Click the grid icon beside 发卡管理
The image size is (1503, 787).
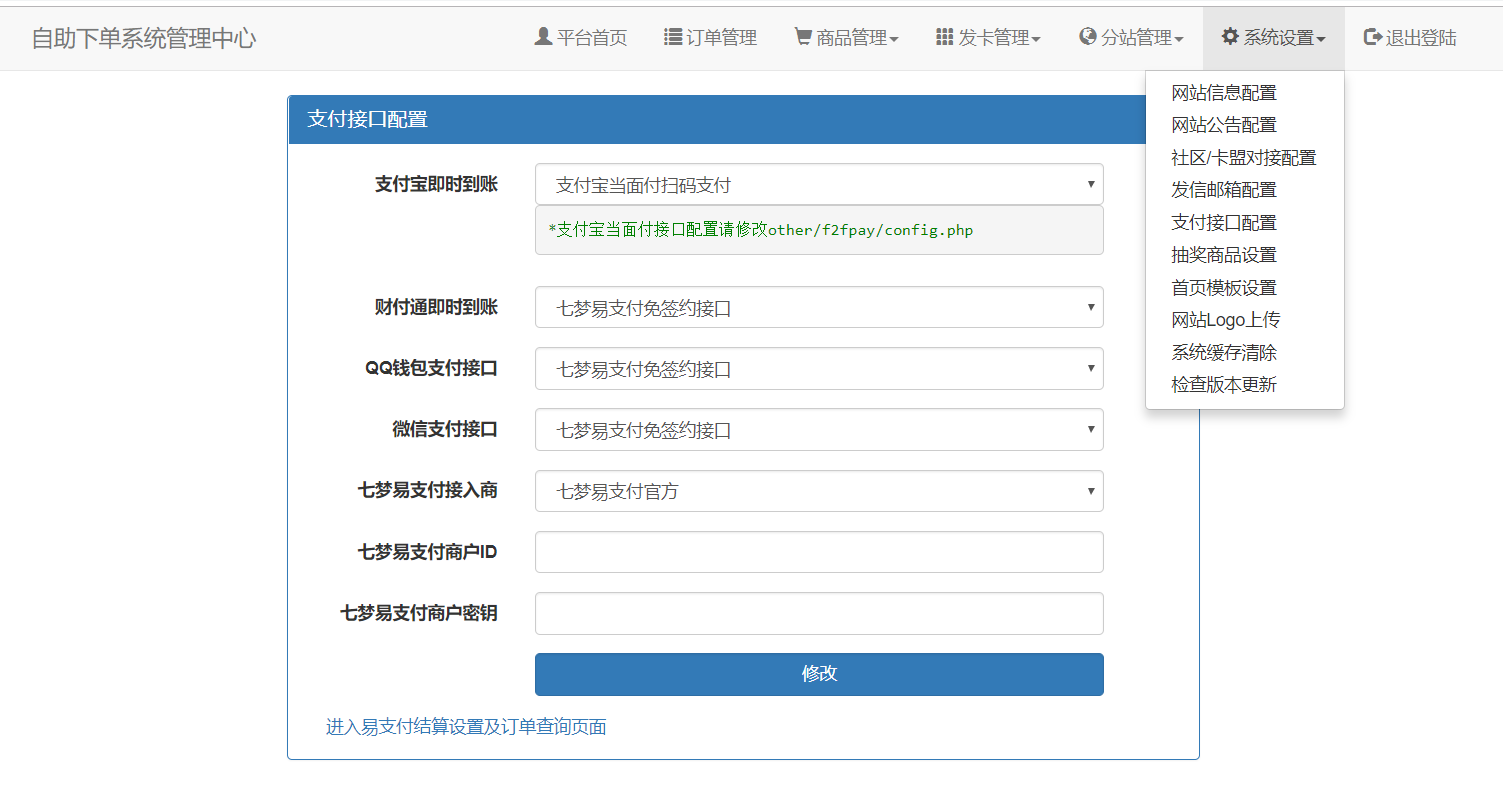944,37
